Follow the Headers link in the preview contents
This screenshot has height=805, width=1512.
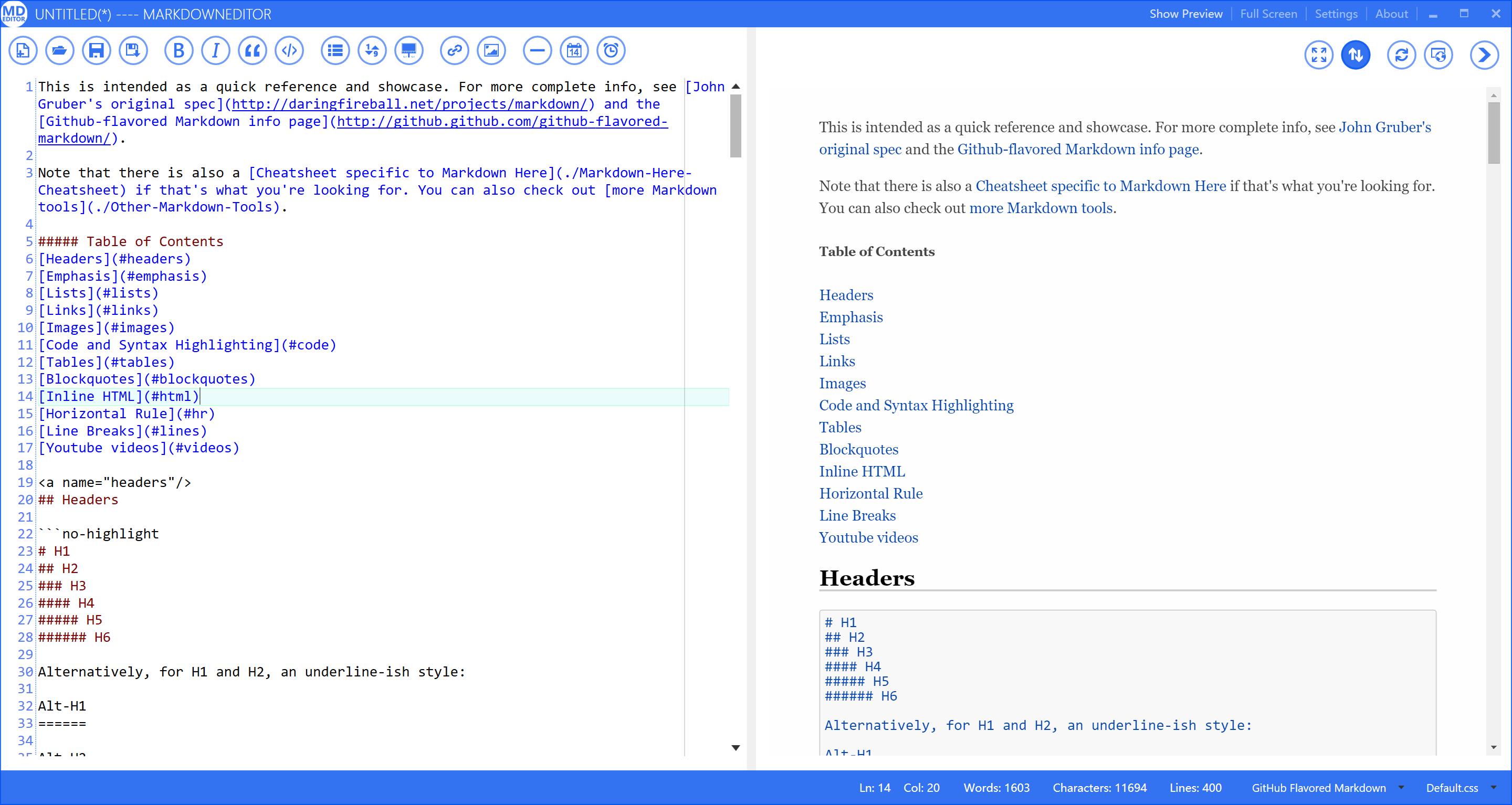click(846, 295)
